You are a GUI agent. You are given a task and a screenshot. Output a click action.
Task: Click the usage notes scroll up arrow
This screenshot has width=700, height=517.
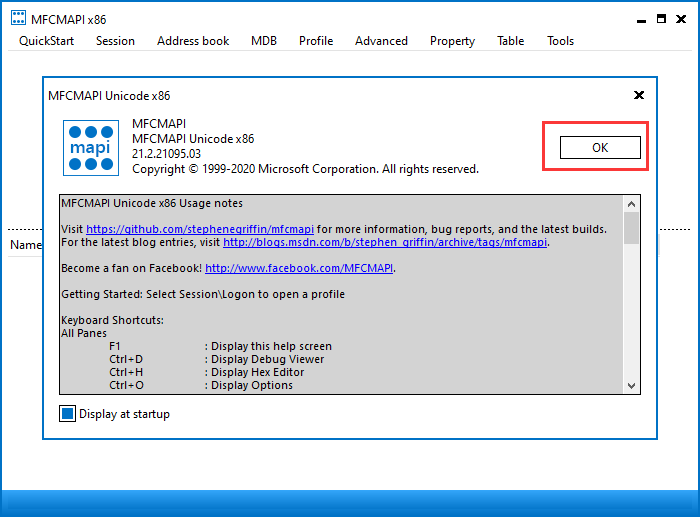[631, 204]
